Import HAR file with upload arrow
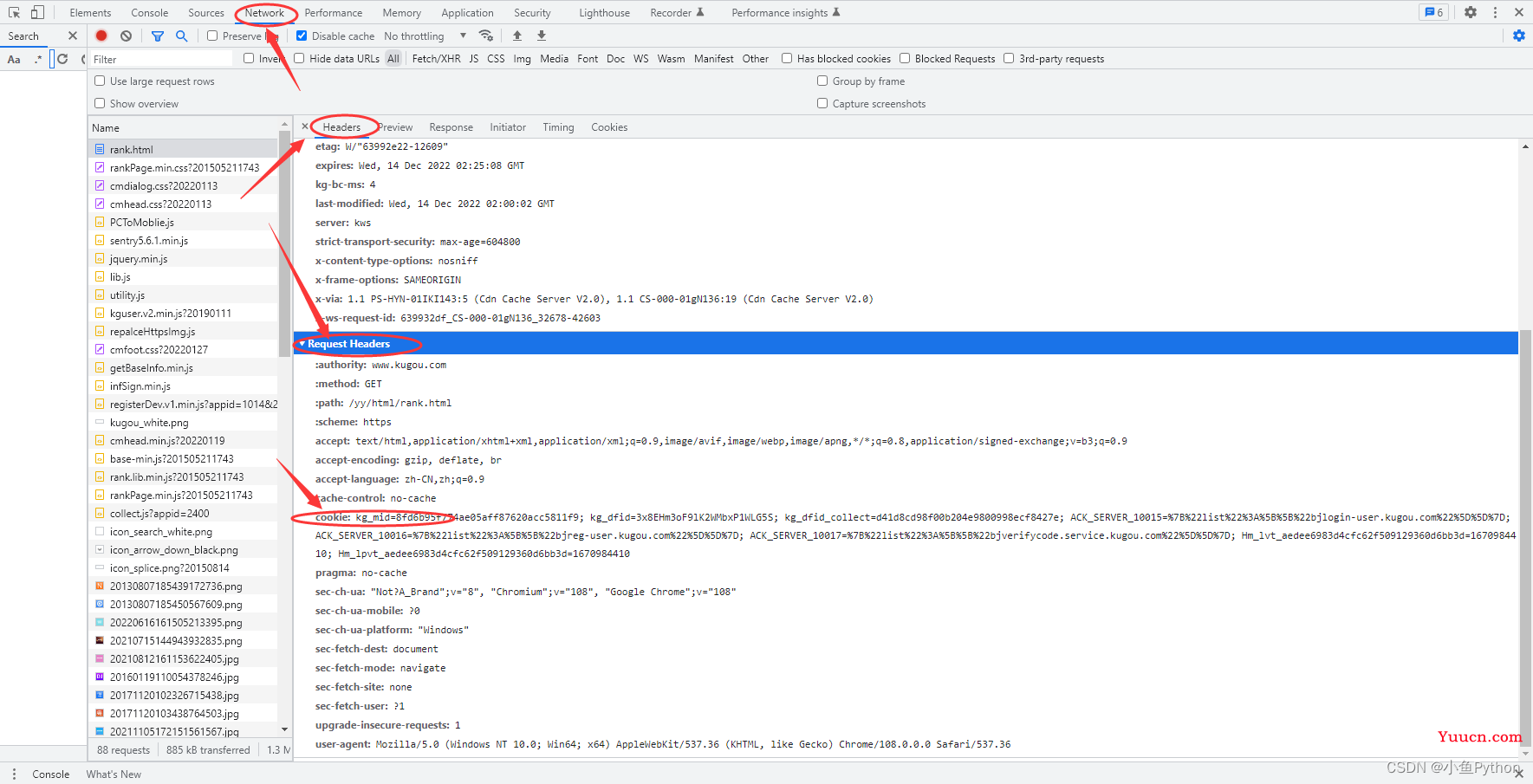 tap(517, 36)
